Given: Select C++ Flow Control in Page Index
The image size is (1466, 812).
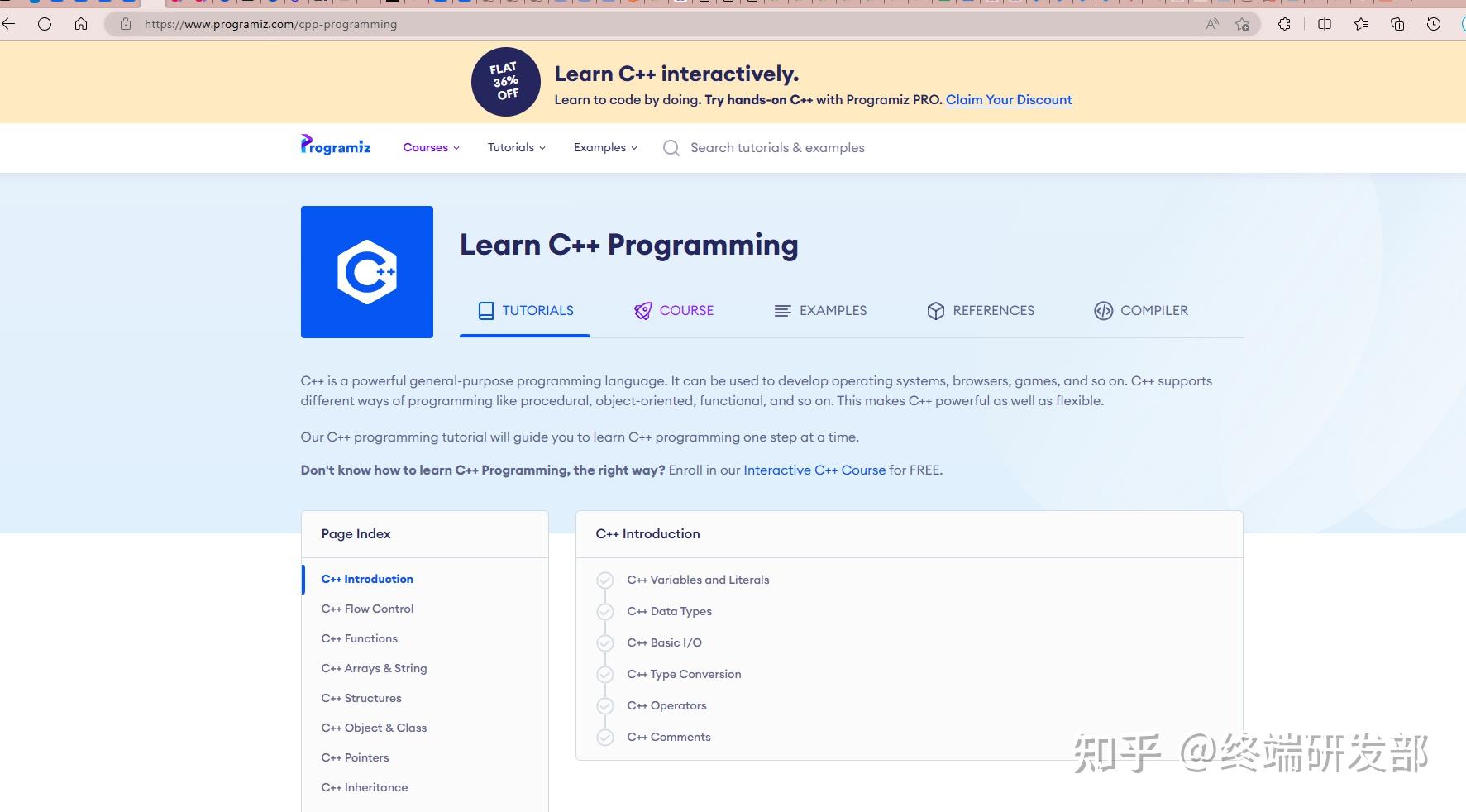Looking at the screenshot, I should pos(367,609).
